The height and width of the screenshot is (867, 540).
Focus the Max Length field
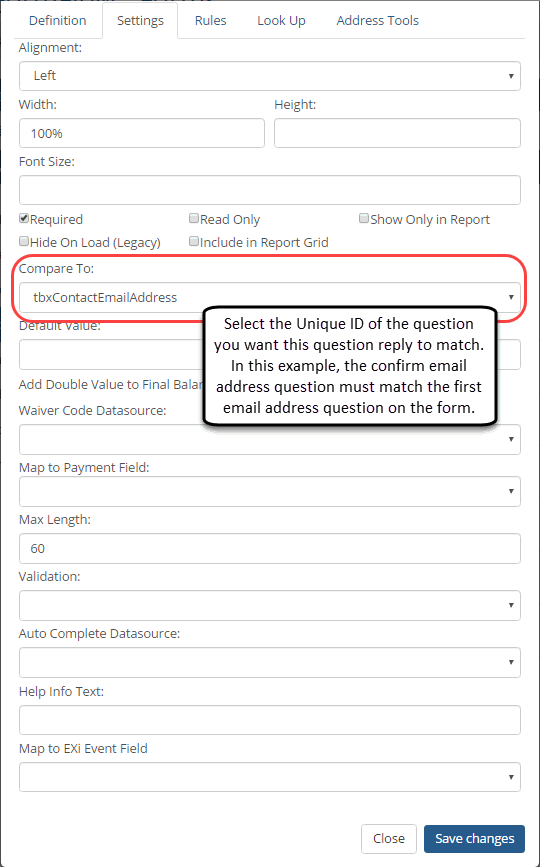[270, 549]
